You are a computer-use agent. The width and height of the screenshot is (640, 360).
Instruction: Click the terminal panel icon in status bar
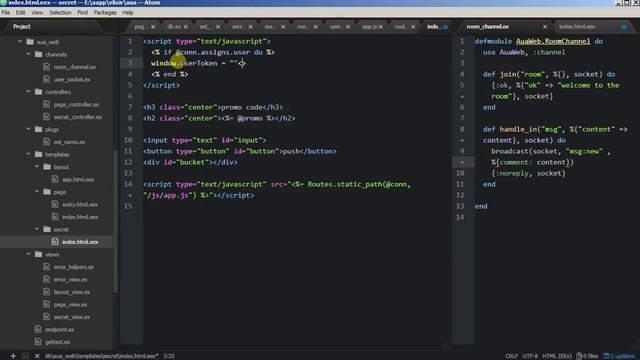click(x=25, y=356)
